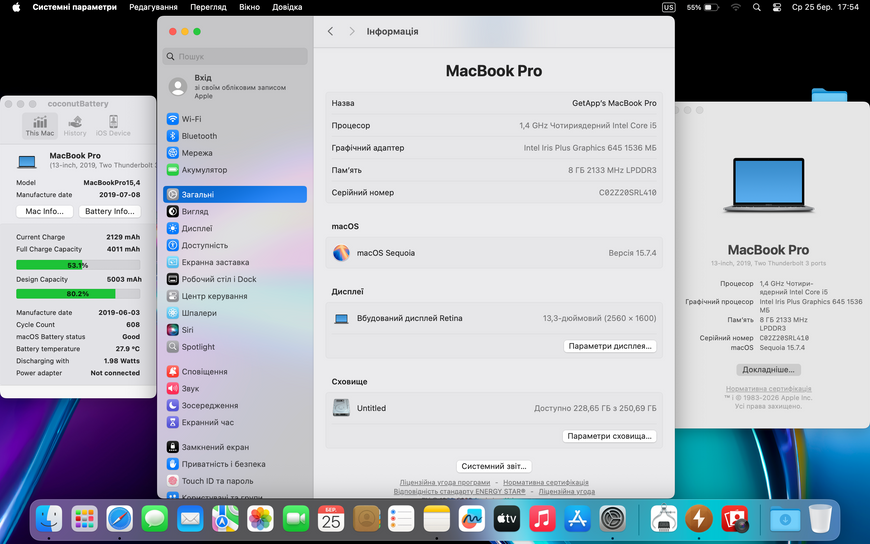Open Вікно menu

point(249,7)
